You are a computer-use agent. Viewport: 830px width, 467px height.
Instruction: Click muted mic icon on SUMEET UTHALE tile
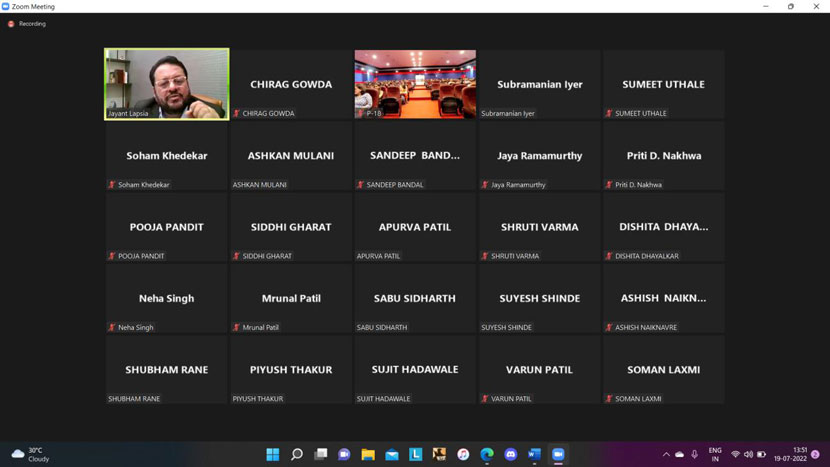coord(609,114)
